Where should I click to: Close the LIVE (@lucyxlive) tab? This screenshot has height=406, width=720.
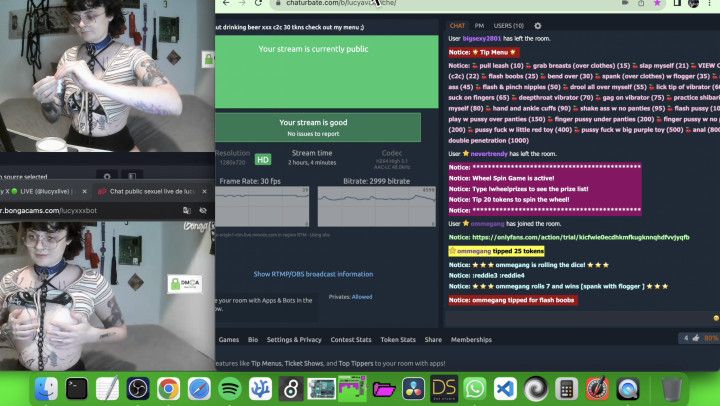[x=84, y=191]
